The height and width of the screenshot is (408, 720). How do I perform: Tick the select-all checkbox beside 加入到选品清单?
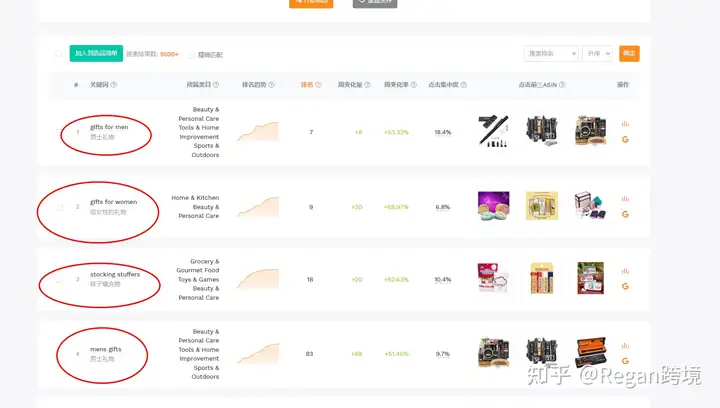pyautogui.click(x=58, y=54)
